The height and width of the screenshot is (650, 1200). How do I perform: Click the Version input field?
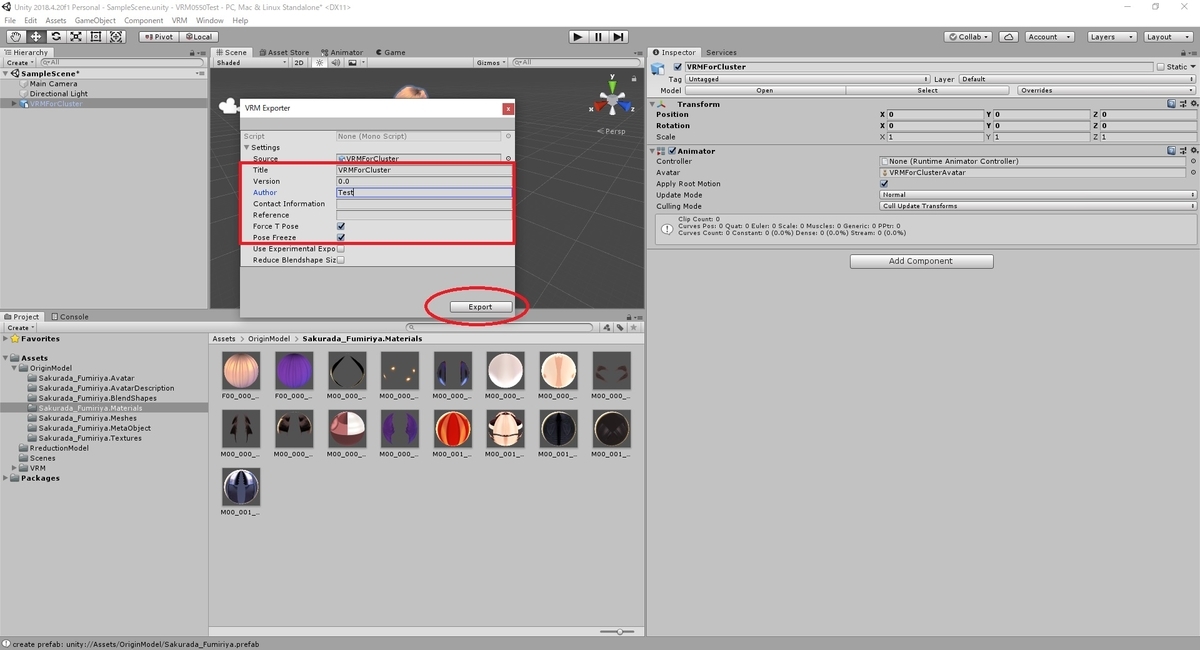point(424,181)
